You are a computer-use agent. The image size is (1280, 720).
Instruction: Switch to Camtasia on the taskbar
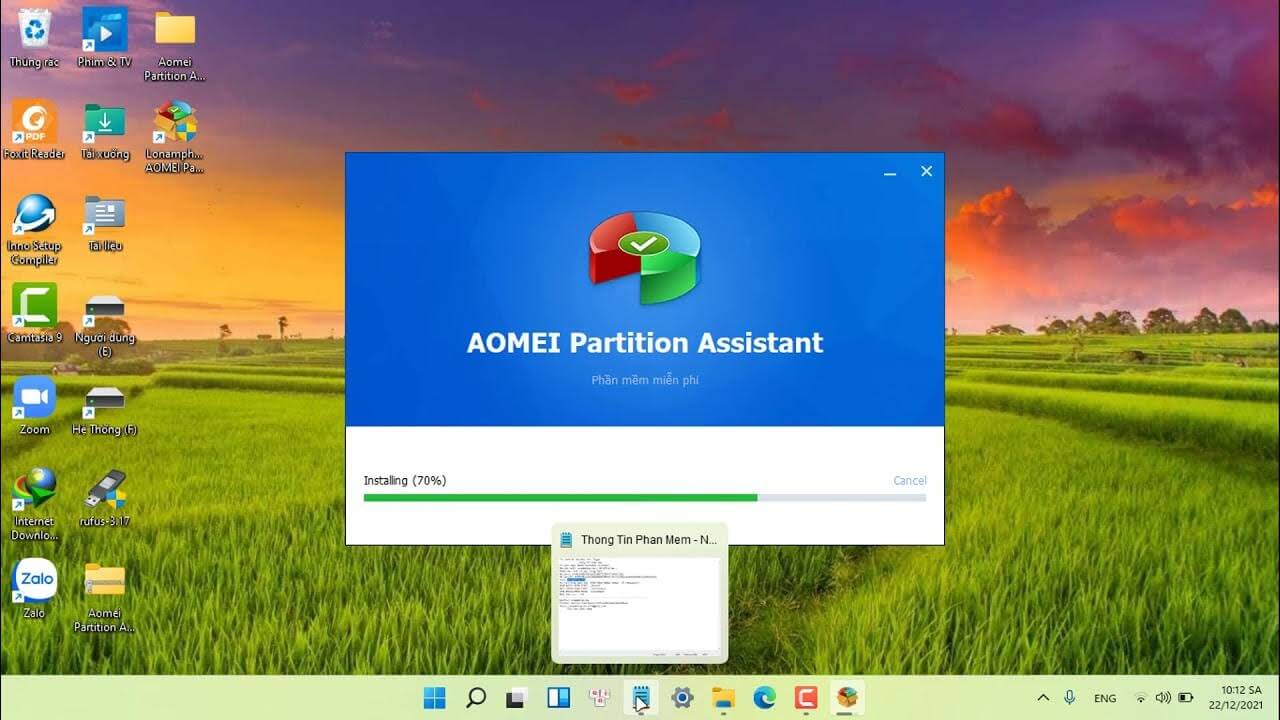806,698
